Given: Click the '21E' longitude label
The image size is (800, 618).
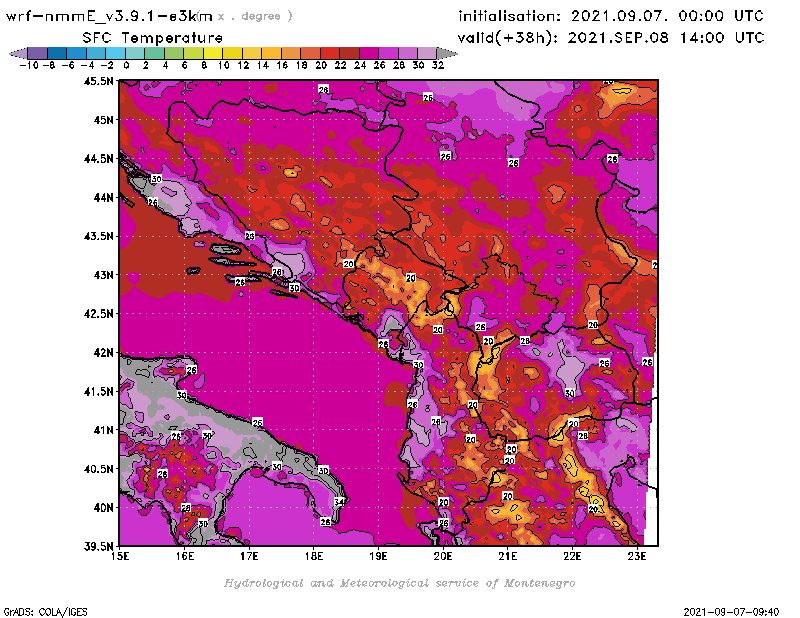Looking at the screenshot, I should click(508, 556).
